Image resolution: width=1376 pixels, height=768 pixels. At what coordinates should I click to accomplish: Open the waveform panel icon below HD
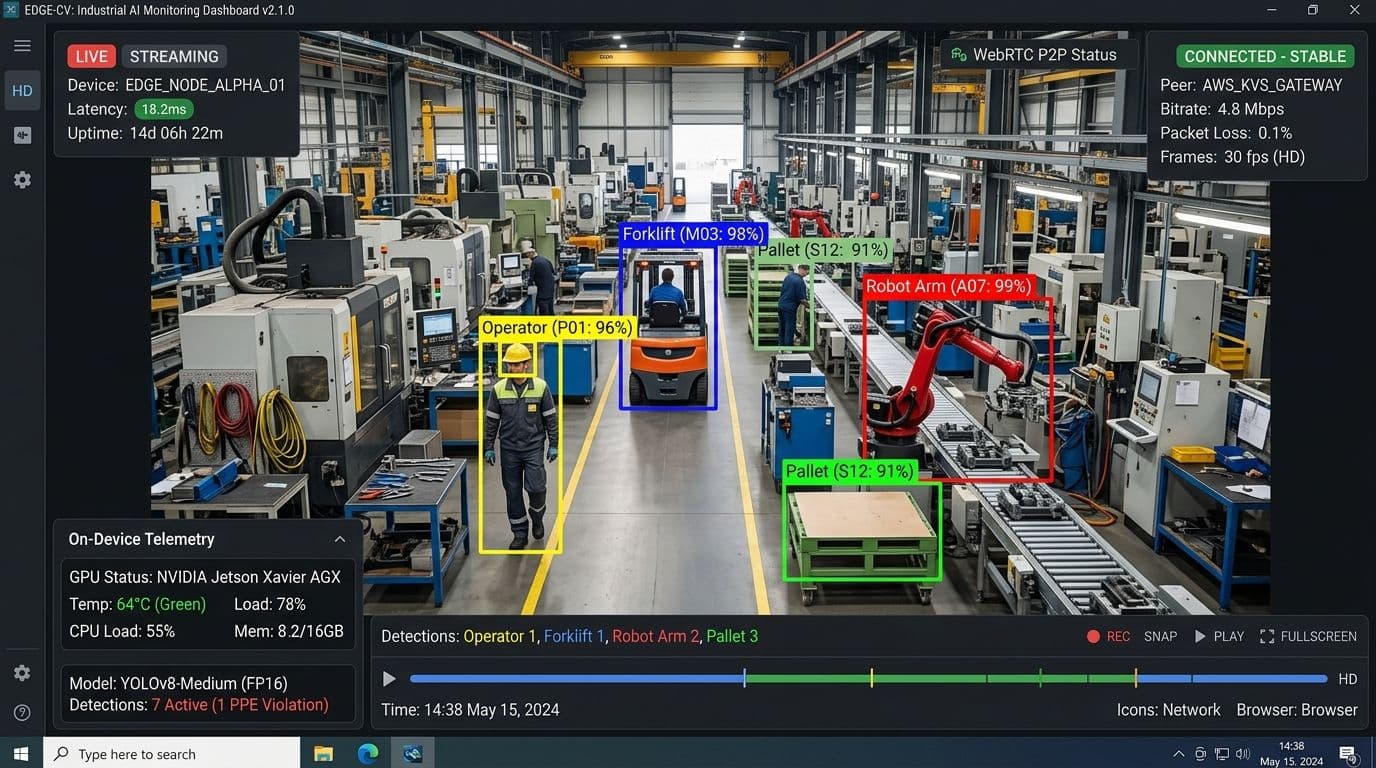pyautogui.click(x=22, y=135)
